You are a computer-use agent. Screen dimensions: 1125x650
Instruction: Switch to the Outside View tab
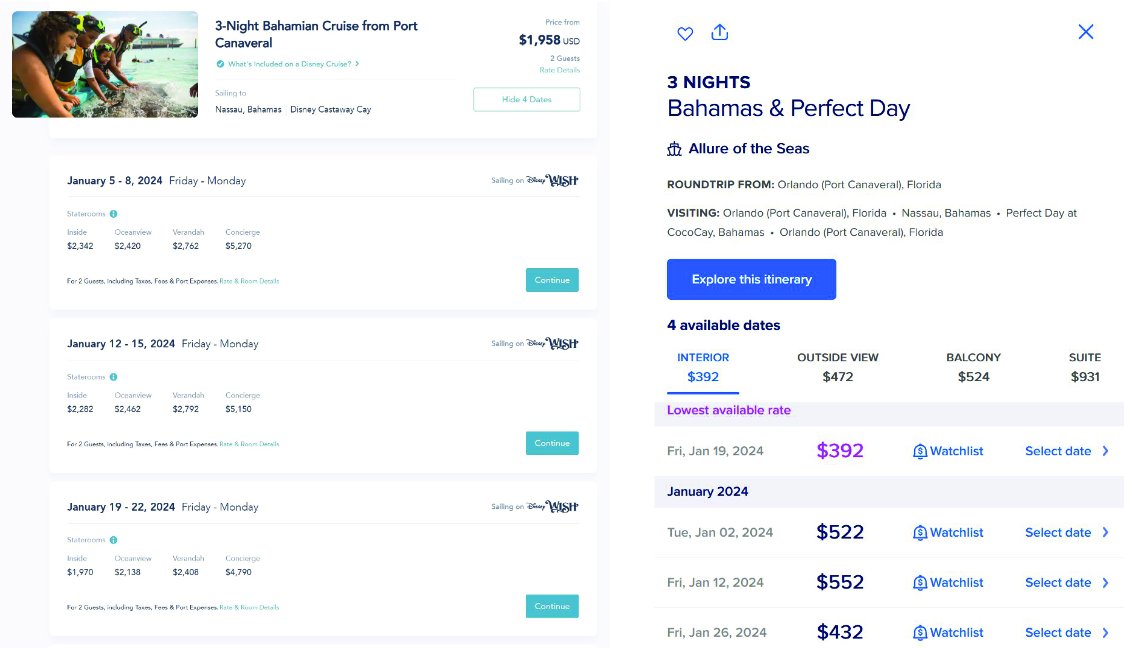click(837, 367)
